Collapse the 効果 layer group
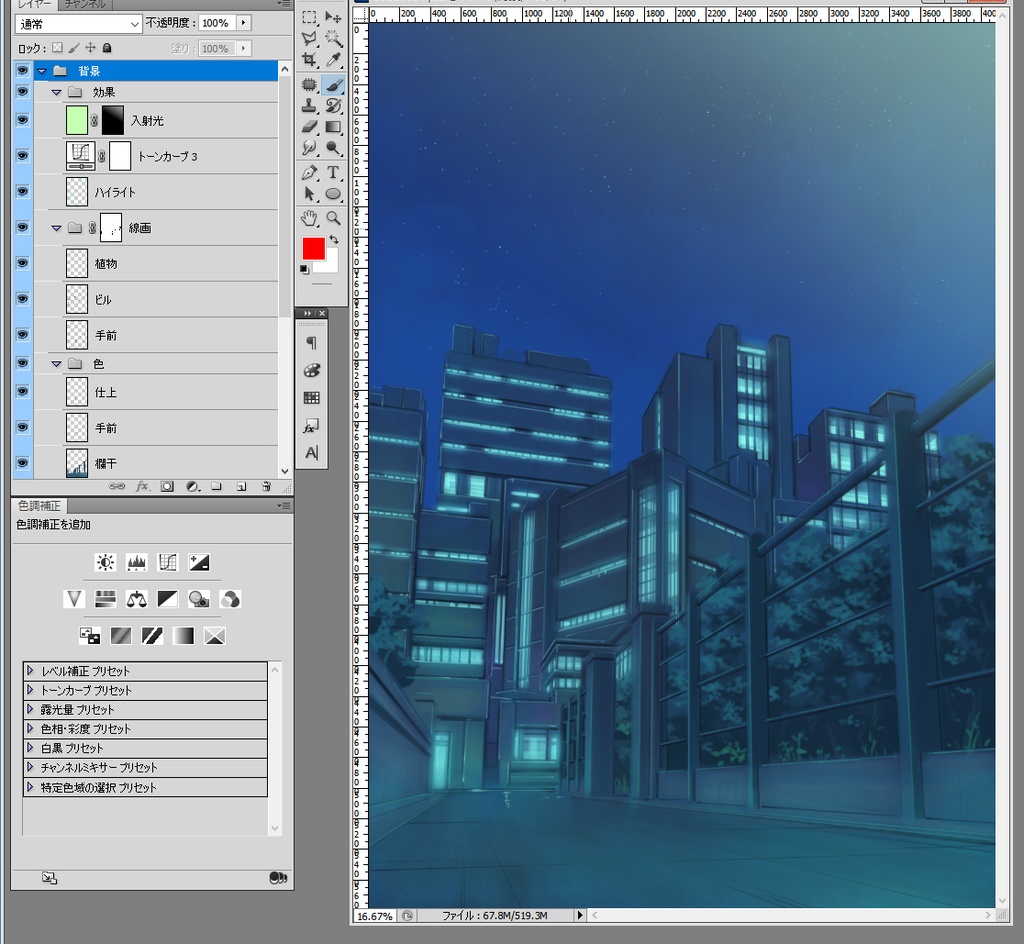This screenshot has width=1024, height=944. pos(57,91)
